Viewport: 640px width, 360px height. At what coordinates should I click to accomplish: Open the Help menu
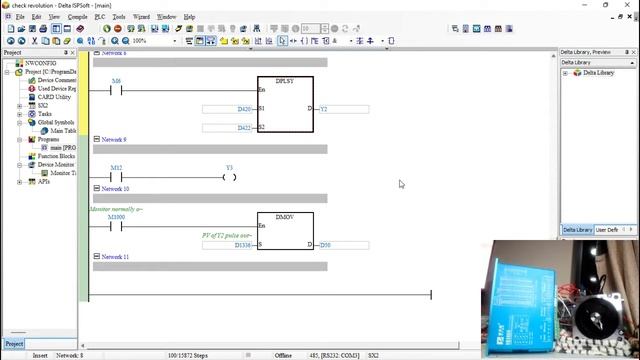(x=189, y=17)
